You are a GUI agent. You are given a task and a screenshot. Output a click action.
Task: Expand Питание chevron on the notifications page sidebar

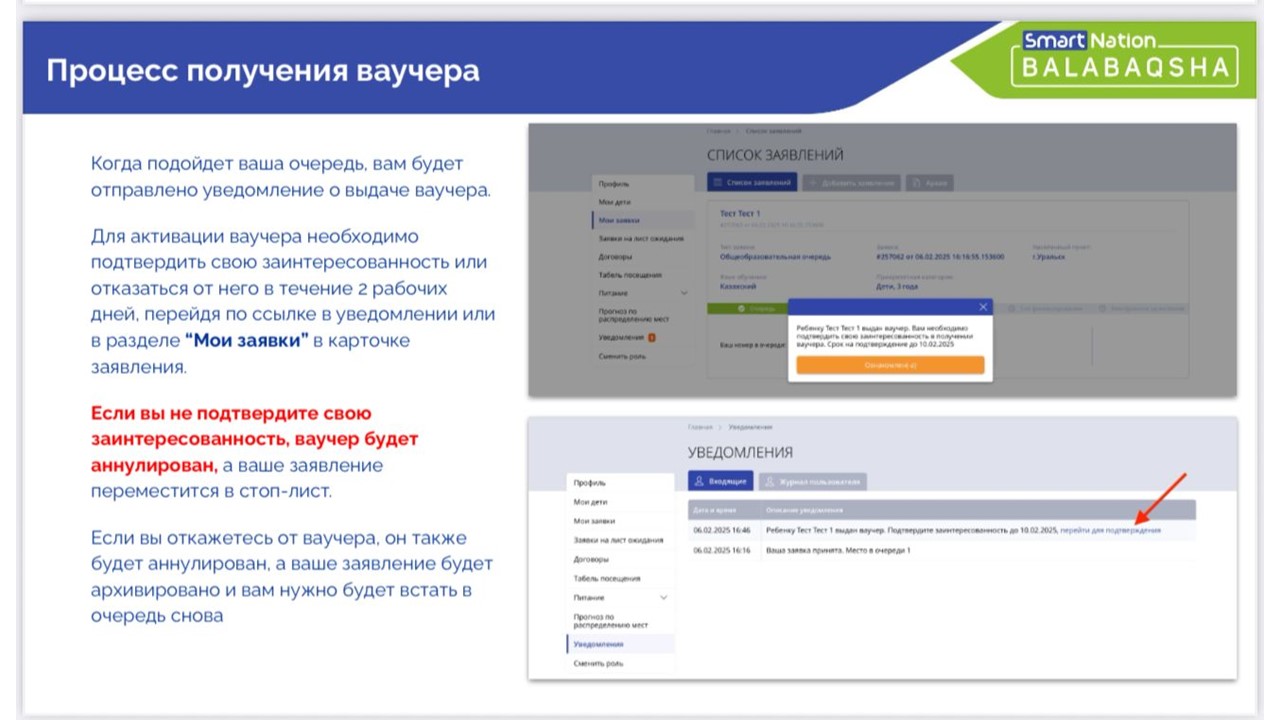coord(663,598)
